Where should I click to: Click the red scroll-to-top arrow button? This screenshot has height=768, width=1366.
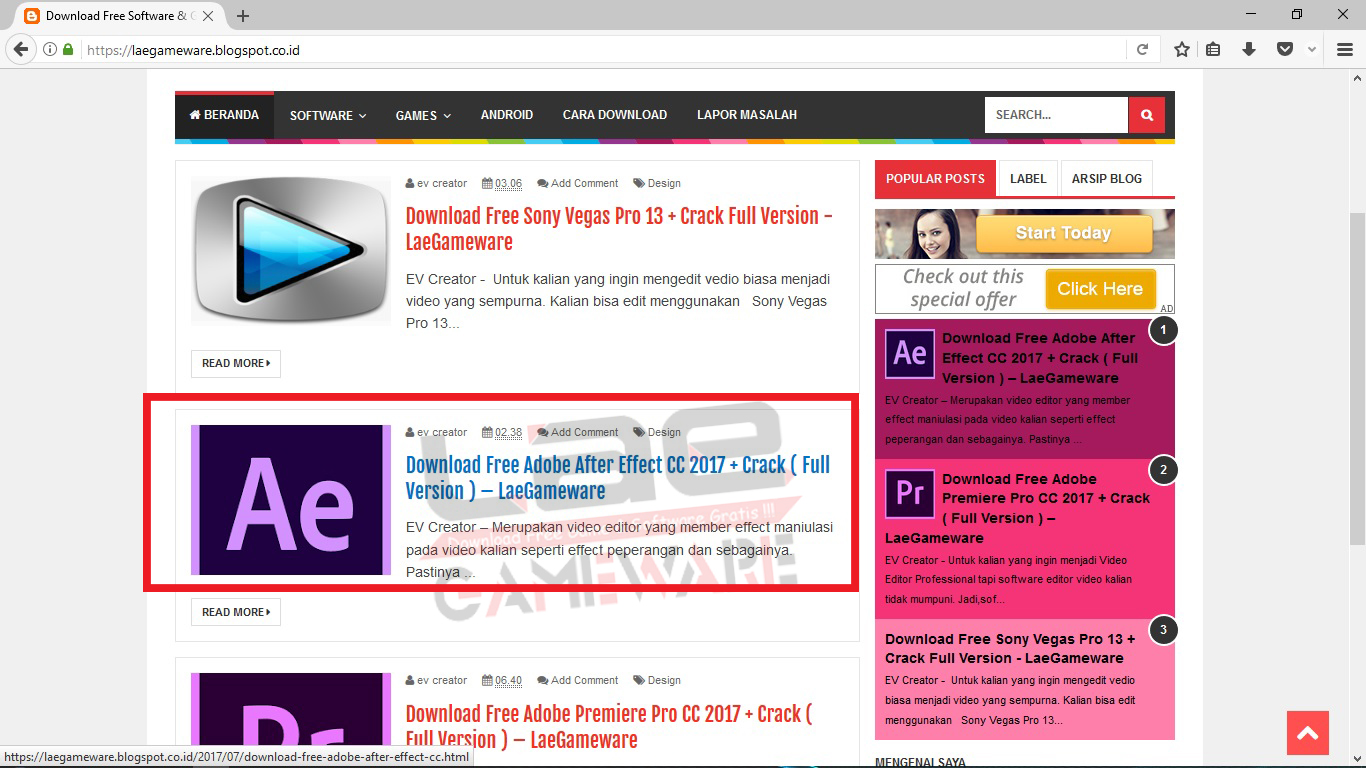click(x=1308, y=734)
